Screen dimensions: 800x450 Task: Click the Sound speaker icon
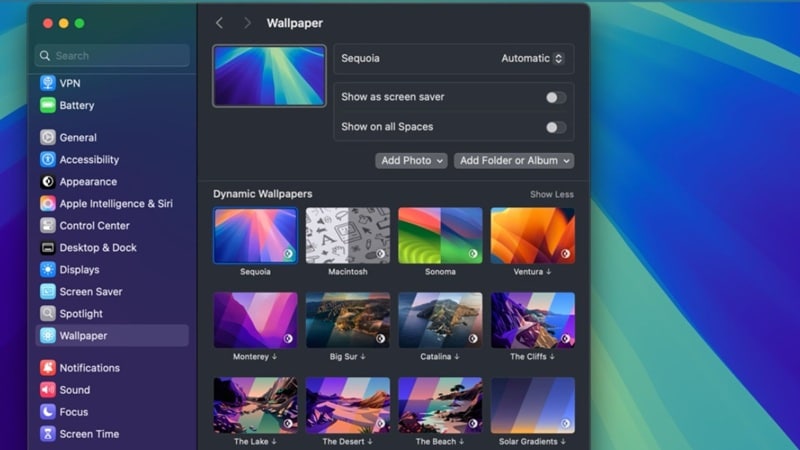click(47, 389)
